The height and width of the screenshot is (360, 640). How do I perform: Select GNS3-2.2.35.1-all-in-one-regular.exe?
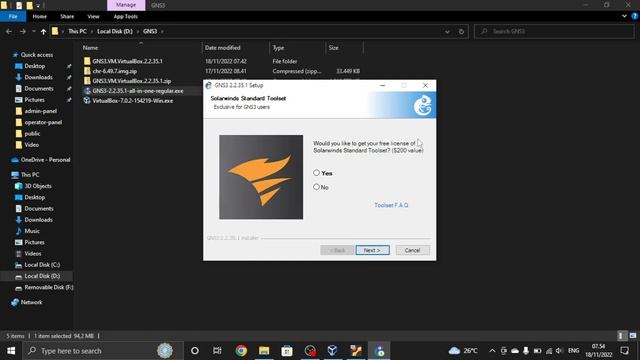click(138, 91)
